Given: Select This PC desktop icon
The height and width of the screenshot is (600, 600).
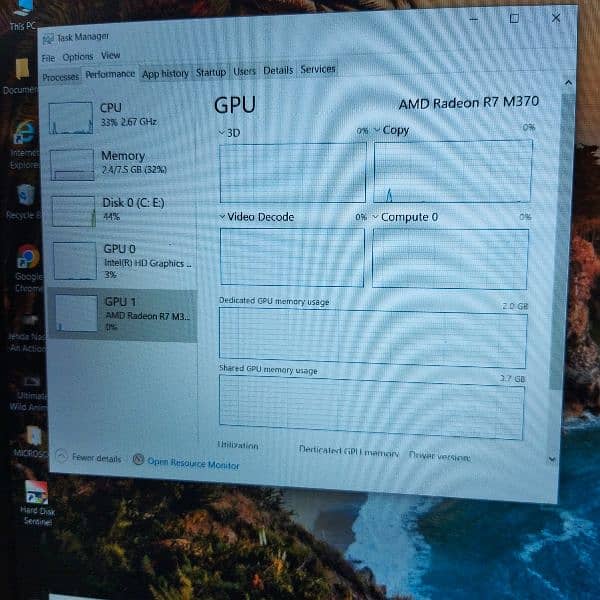Looking at the screenshot, I should pyautogui.click(x=23, y=15).
